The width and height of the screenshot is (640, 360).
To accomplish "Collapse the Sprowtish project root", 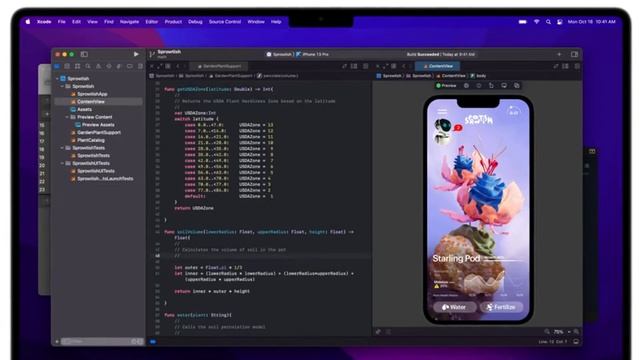I will 57,78.
